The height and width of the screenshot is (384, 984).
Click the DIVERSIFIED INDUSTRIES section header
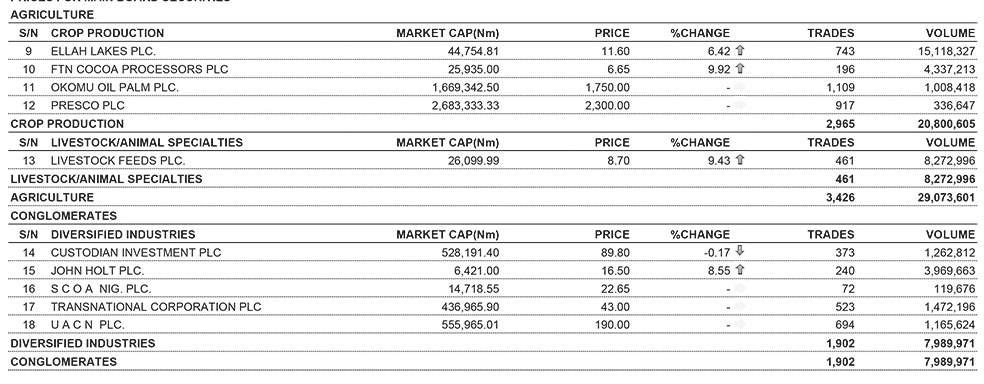pos(123,234)
